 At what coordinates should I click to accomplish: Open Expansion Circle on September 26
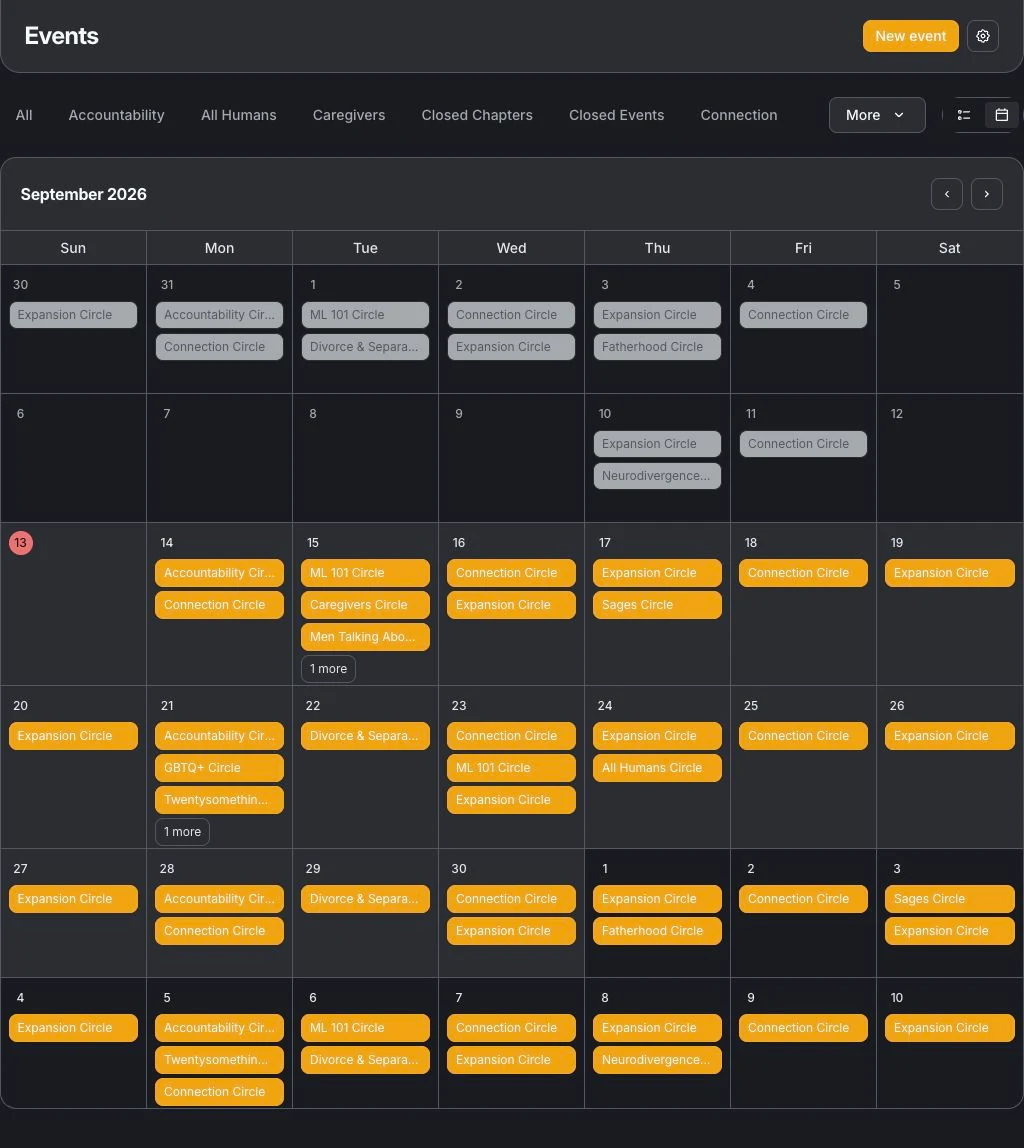tap(949, 736)
